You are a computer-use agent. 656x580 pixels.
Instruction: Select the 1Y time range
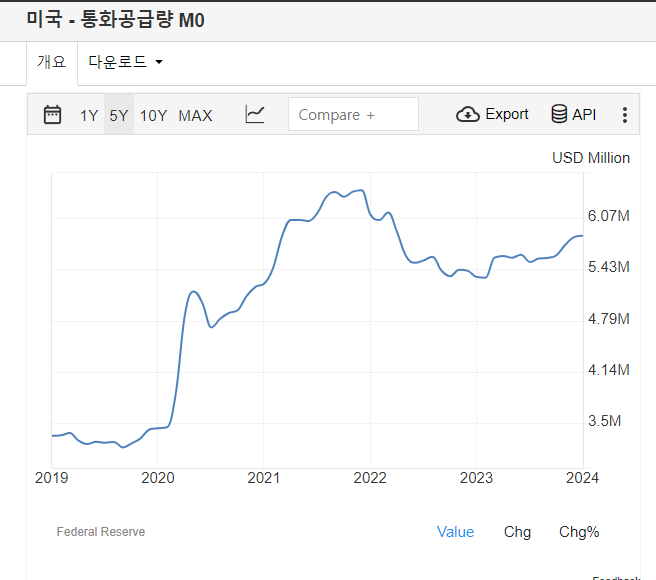pyautogui.click(x=89, y=115)
